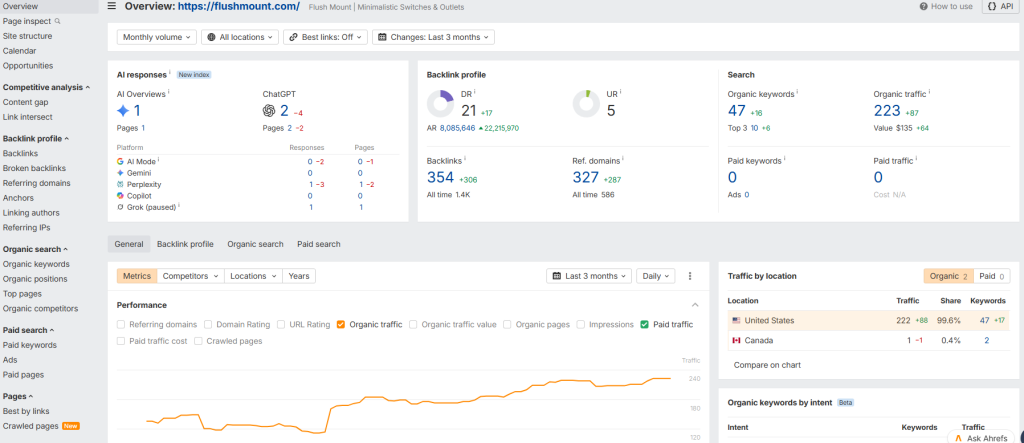Viewport: 1024px width, 443px height.
Task: Open the three-dot chart options menu
Action: click(x=690, y=276)
